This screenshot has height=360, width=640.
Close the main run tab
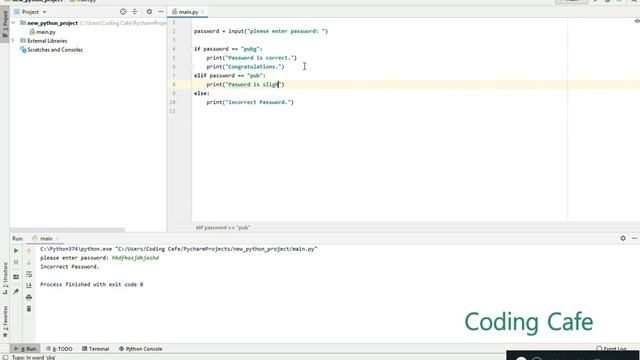(57, 238)
